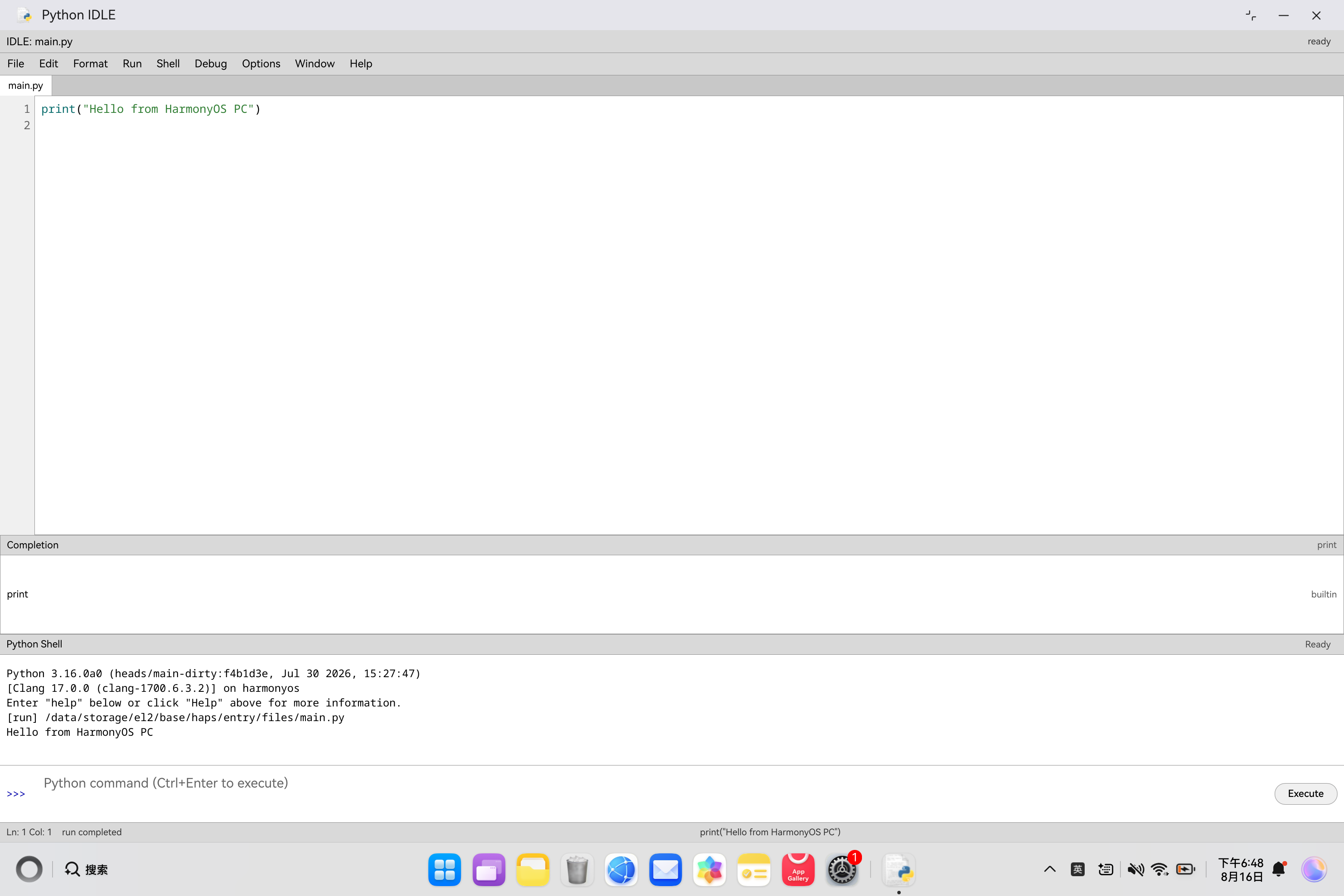Open the File menu
The width and height of the screenshot is (1344, 896).
(x=16, y=63)
